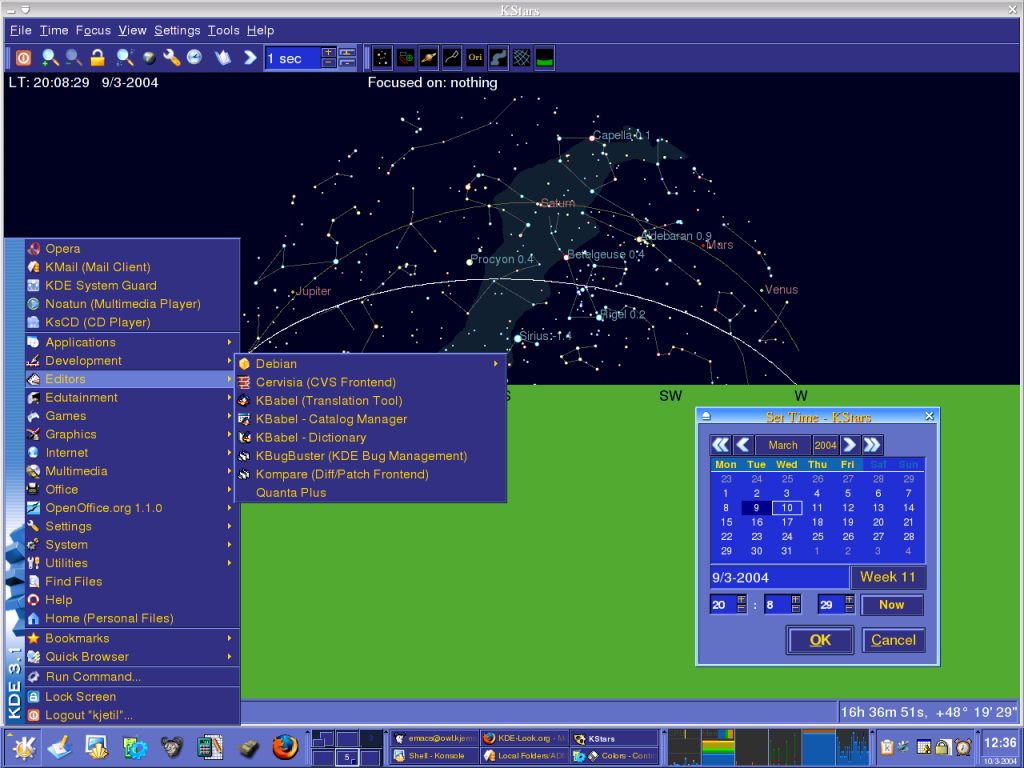This screenshot has width=1024, height=768.
Task: Expand the OpenOffice.org 1.1.0 submenu
Action: click(x=133, y=507)
